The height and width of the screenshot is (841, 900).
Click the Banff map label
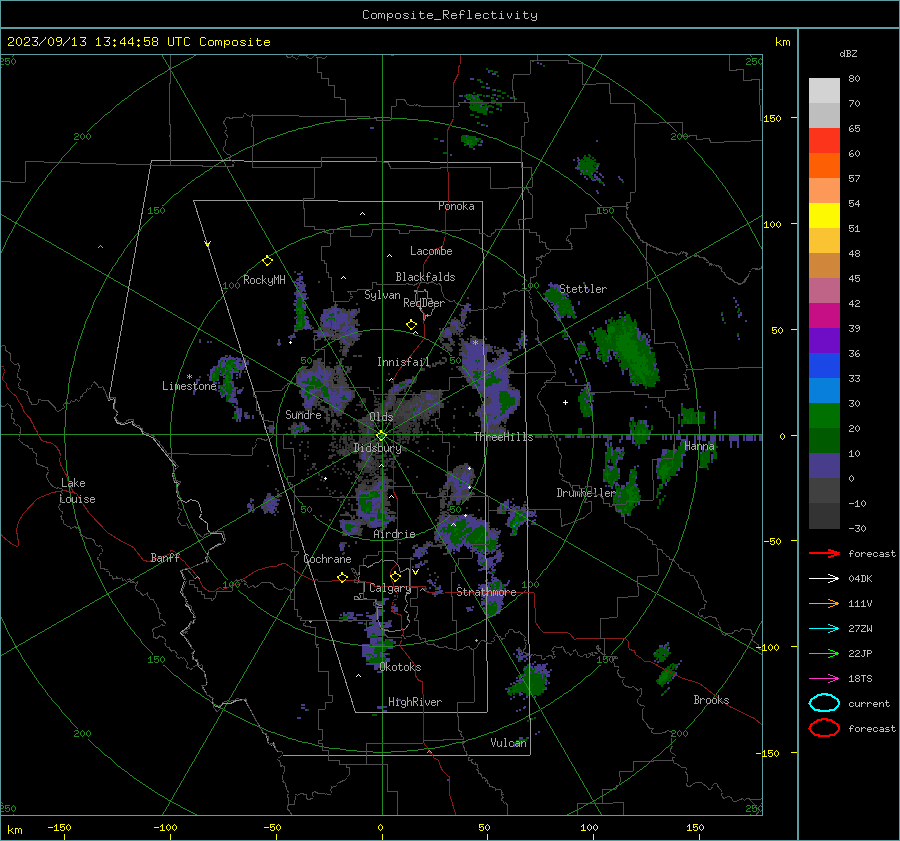tap(165, 557)
